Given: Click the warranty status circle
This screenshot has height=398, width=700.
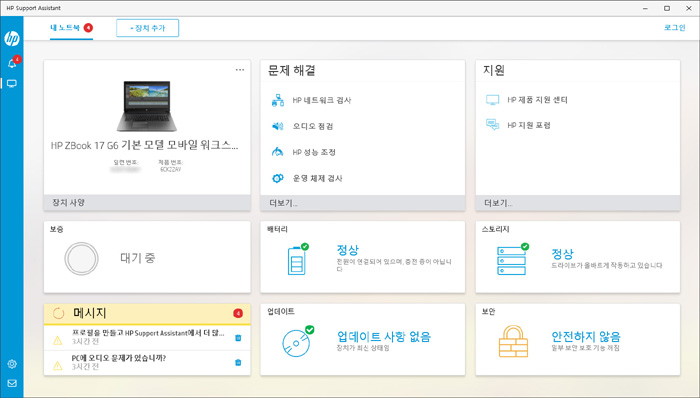Looking at the screenshot, I should (x=81, y=258).
